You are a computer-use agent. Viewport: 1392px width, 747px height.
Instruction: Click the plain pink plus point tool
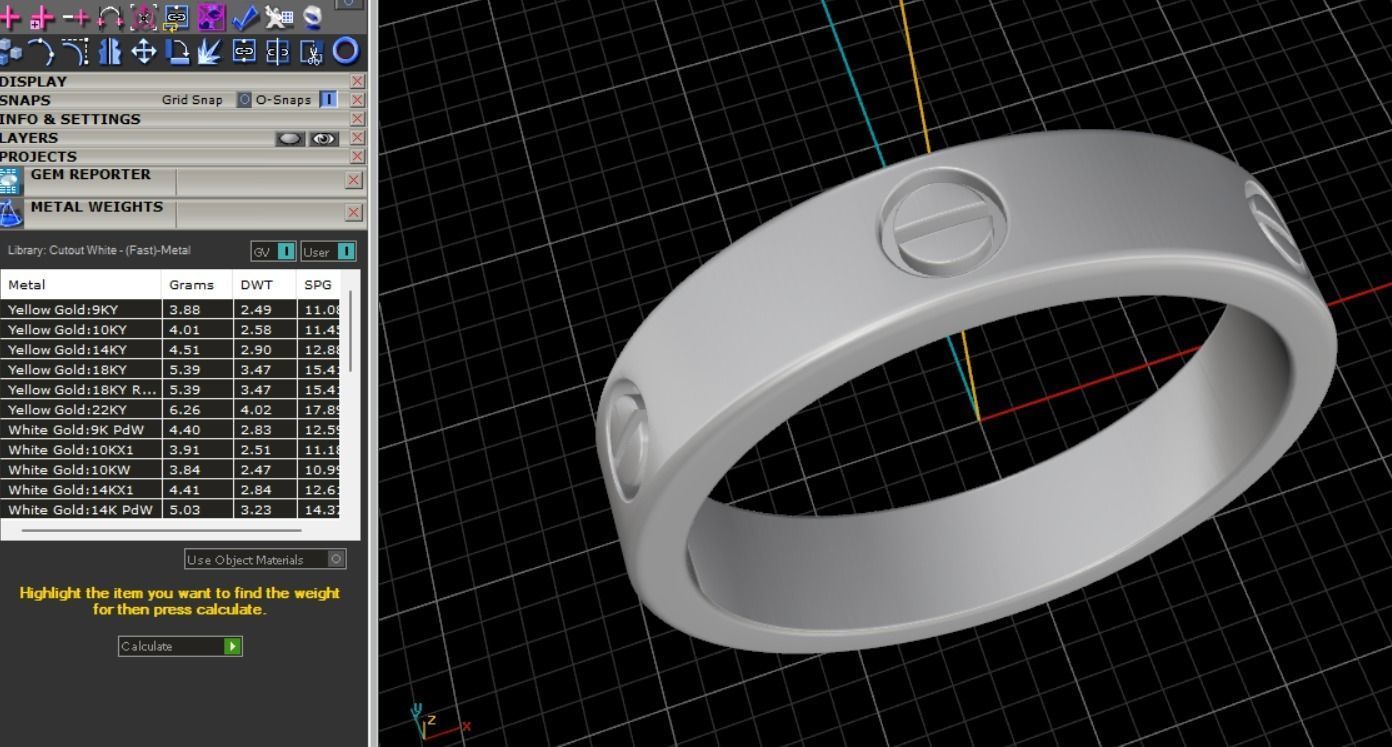[x=10, y=17]
